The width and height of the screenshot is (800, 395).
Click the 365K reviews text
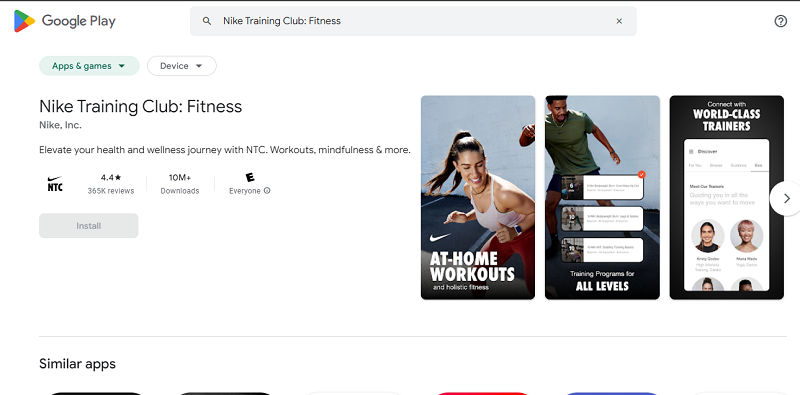tap(111, 191)
